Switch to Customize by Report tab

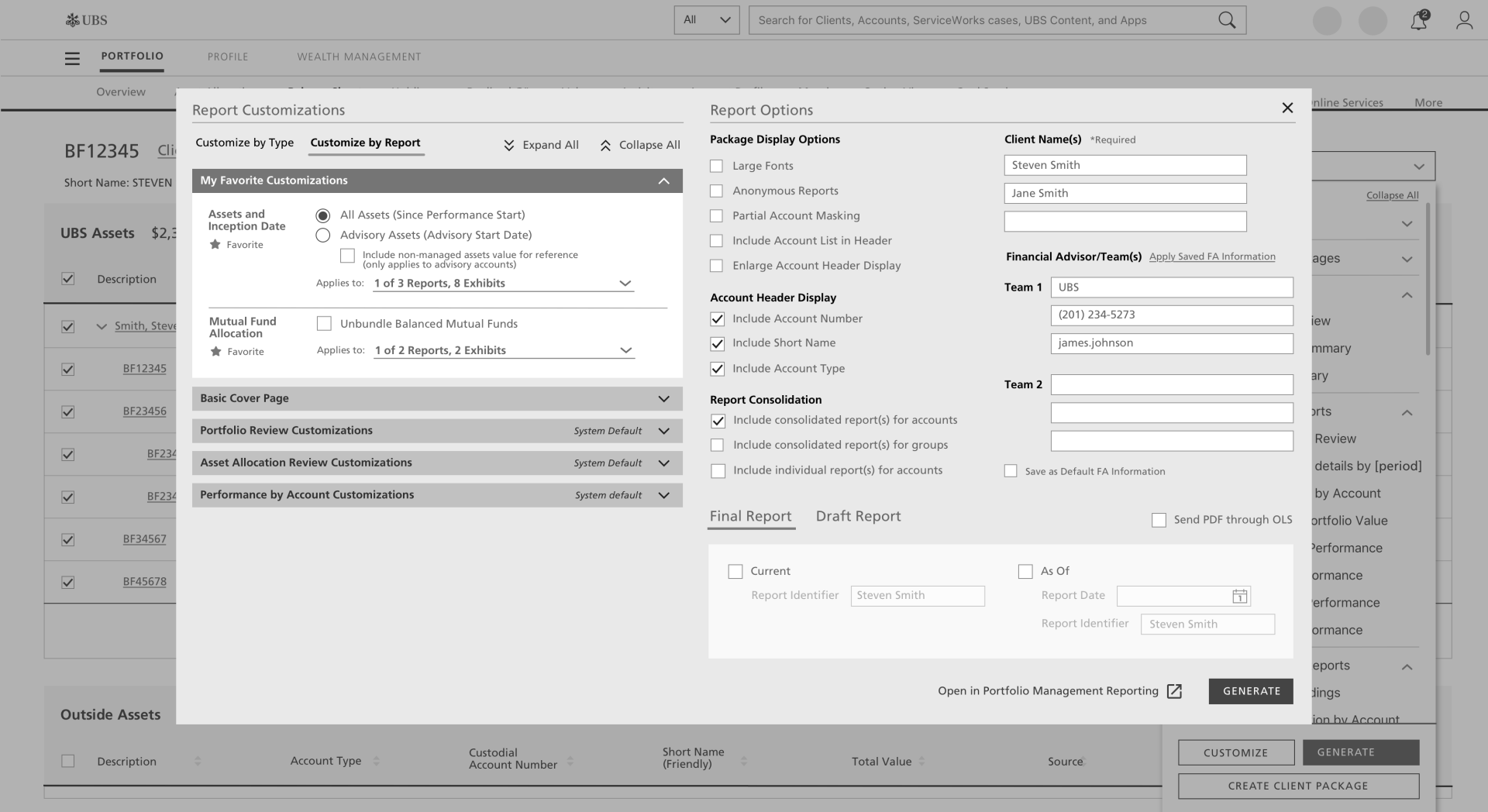coord(365,143)
